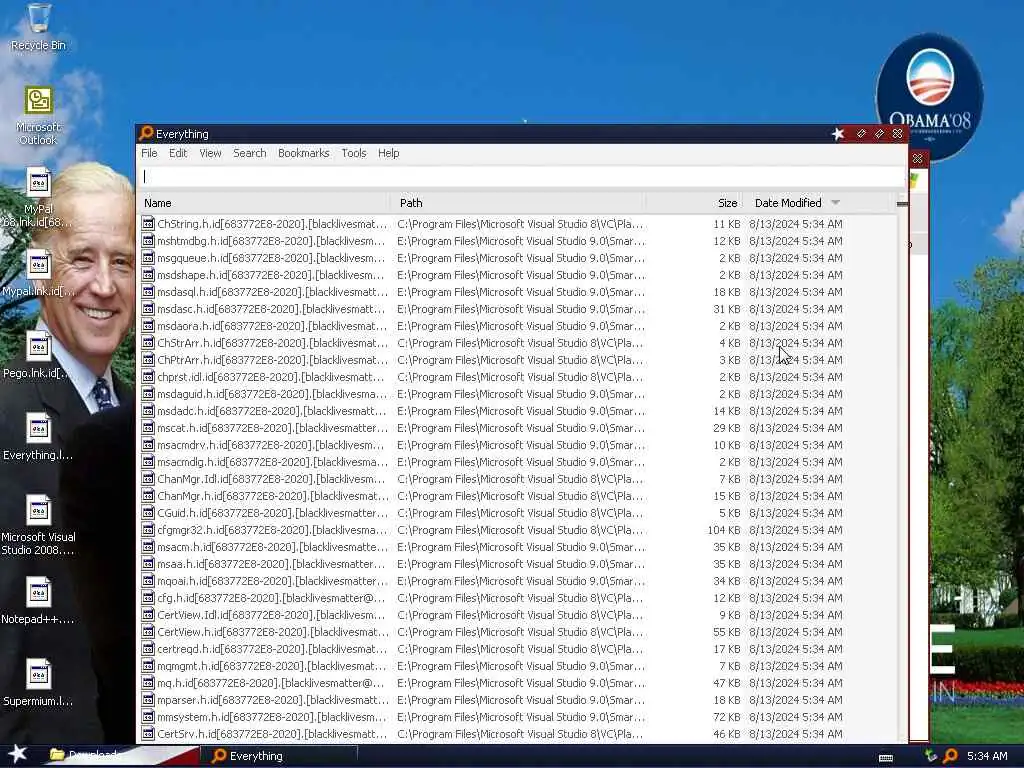Click the file icon of CGuid.h row

click(148, 513)
